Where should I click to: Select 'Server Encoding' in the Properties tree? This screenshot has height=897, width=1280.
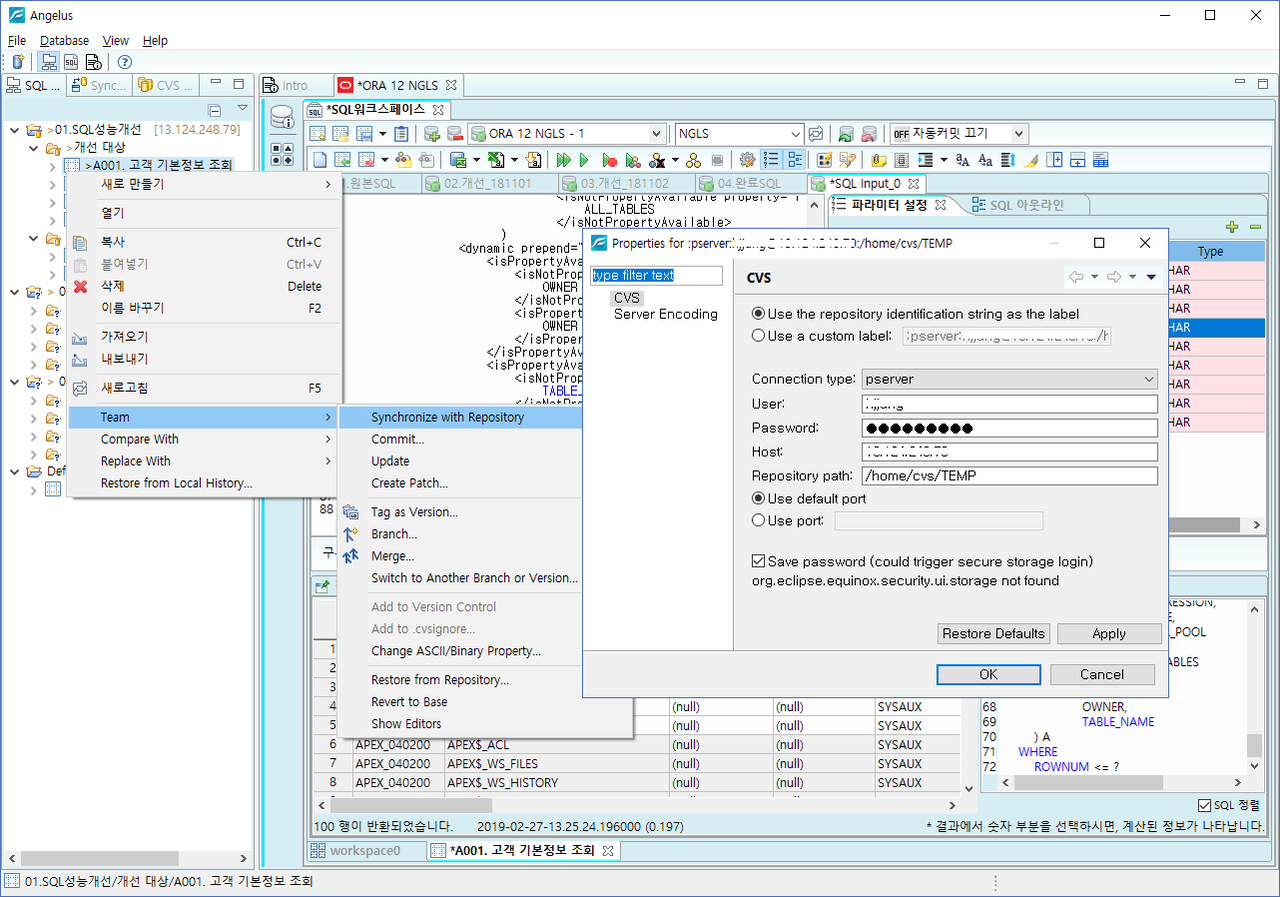tap(666, 314)
